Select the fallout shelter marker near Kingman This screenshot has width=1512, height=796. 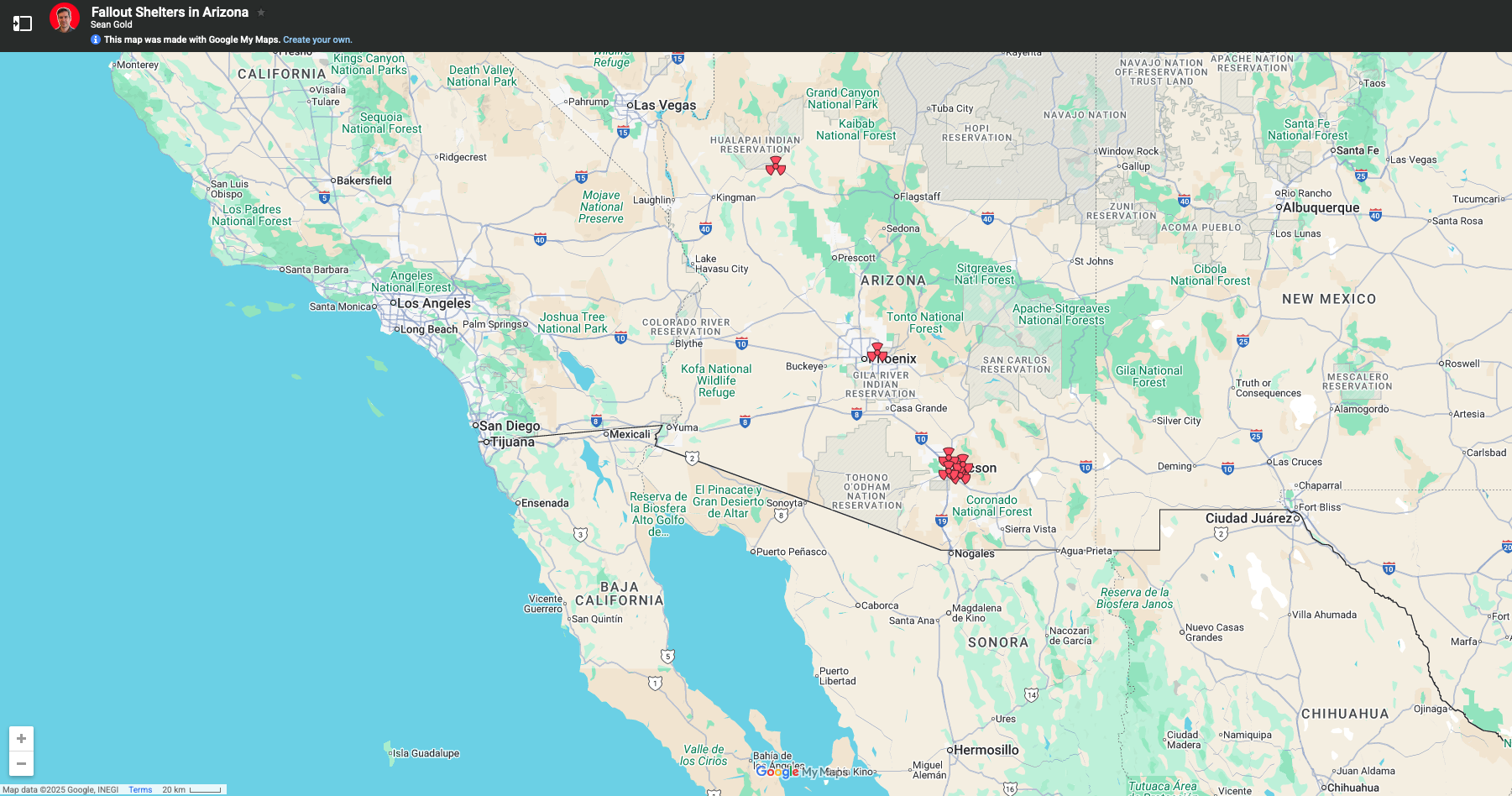click(x=777, y=167)
